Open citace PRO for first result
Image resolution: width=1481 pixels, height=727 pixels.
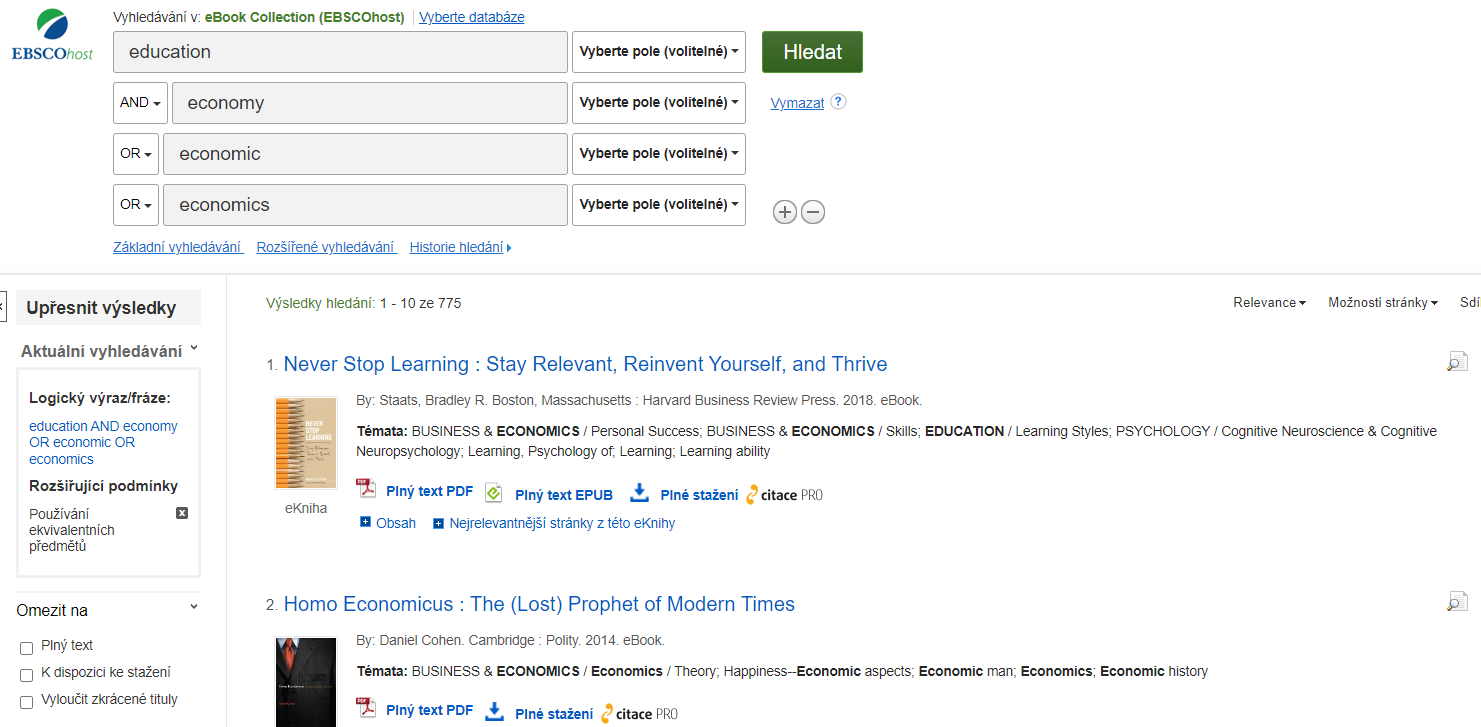[x=785, y=494]
